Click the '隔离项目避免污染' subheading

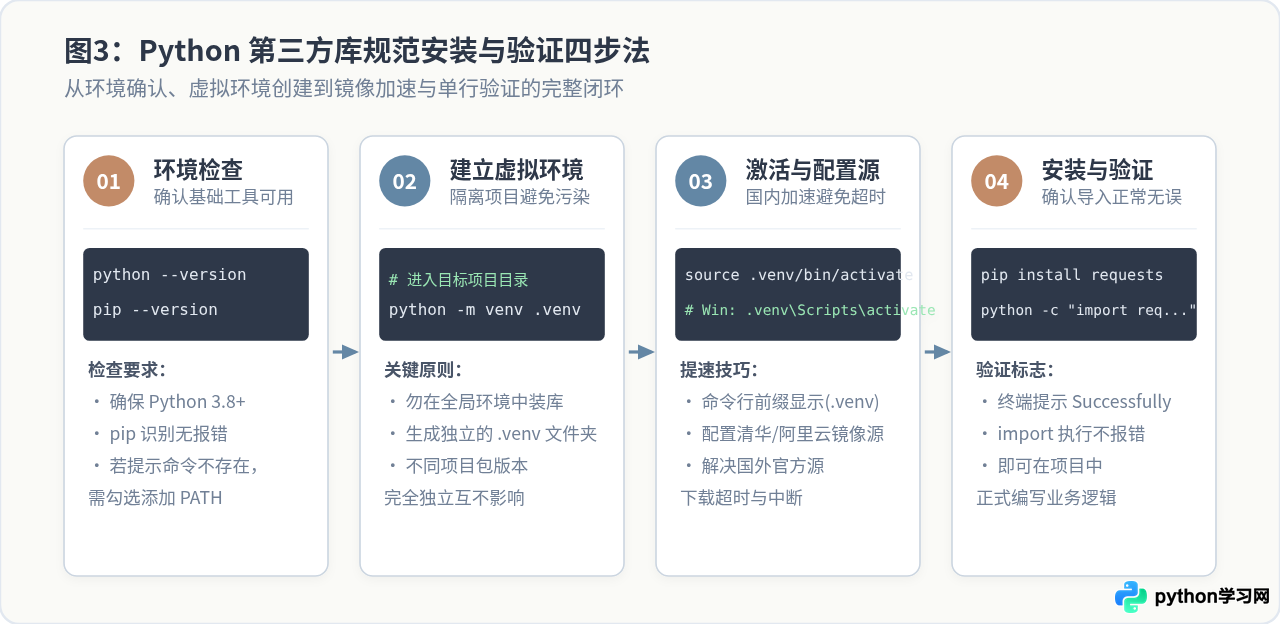[520, 197]
